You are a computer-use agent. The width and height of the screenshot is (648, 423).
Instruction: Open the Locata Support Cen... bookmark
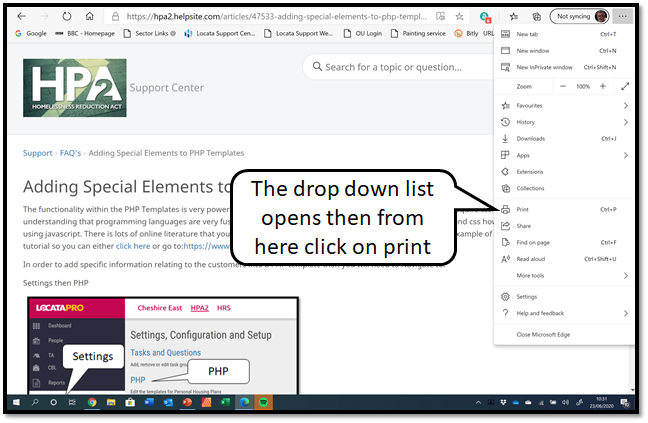point(220,33)
